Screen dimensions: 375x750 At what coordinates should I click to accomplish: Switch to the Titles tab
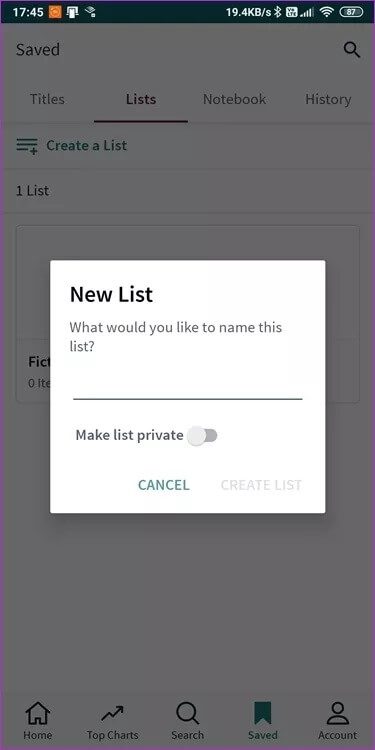click(x=47, y=99)
